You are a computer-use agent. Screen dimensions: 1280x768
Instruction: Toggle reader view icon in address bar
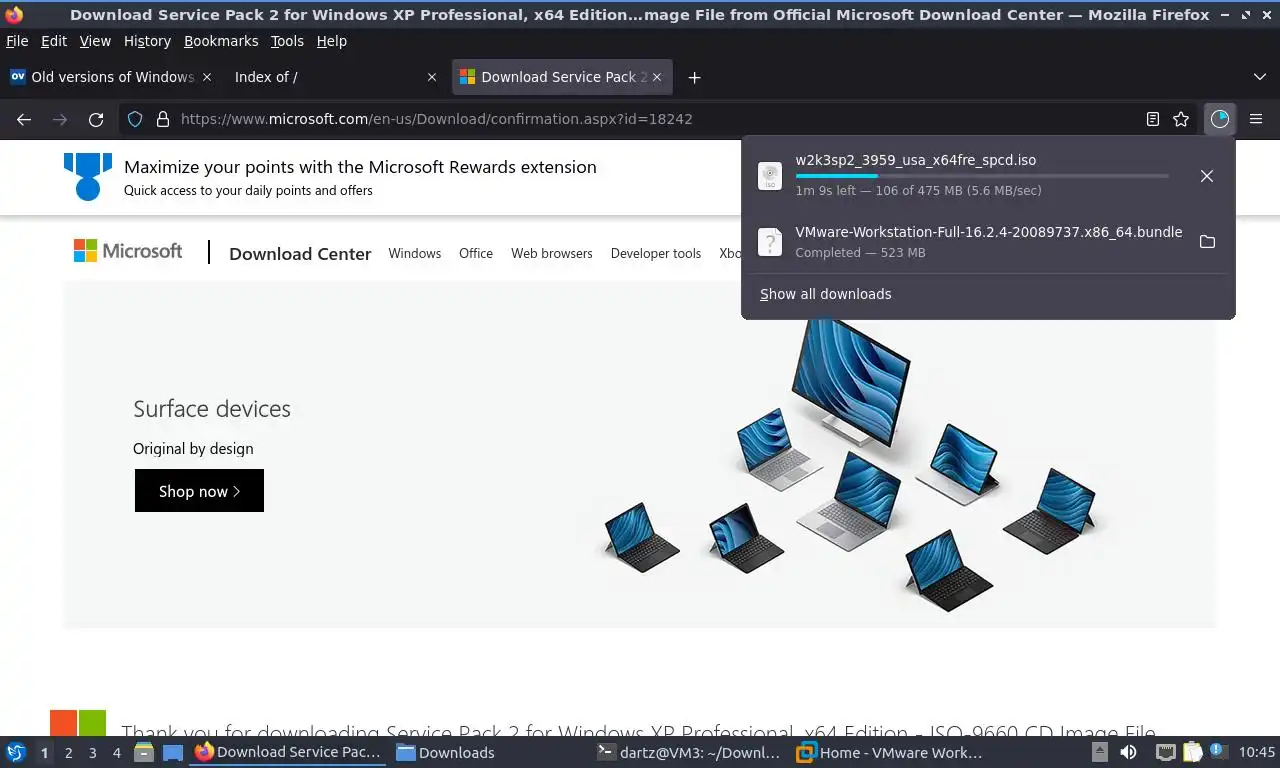(x=1153, y=119)
